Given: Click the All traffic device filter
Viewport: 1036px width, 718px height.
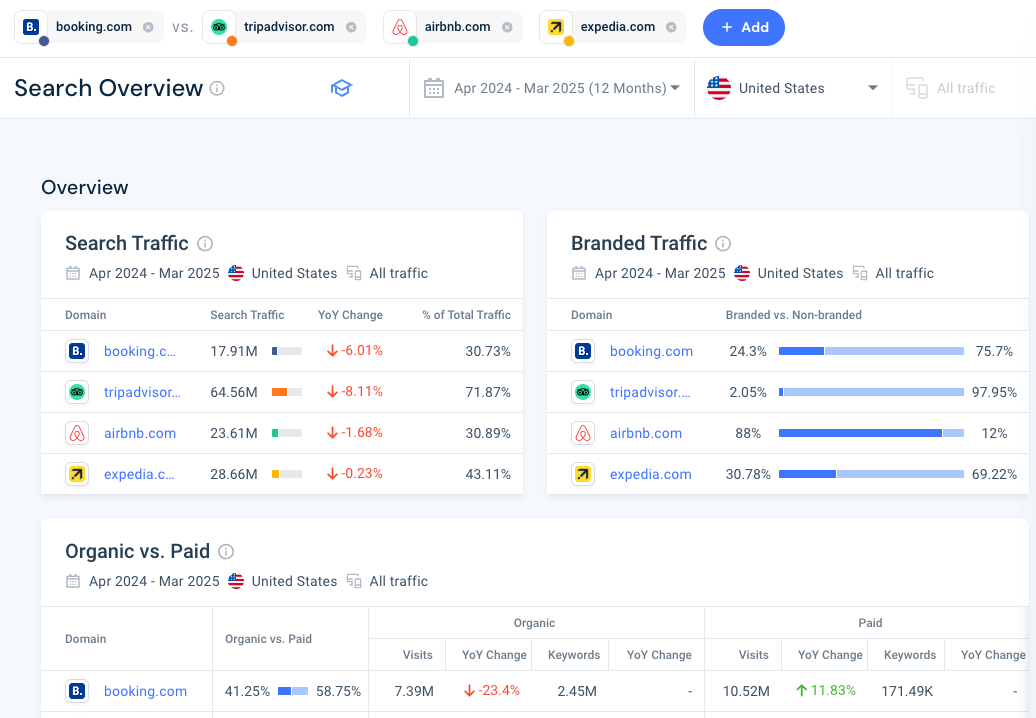Looking at the screenshot, I should point(951,88).
